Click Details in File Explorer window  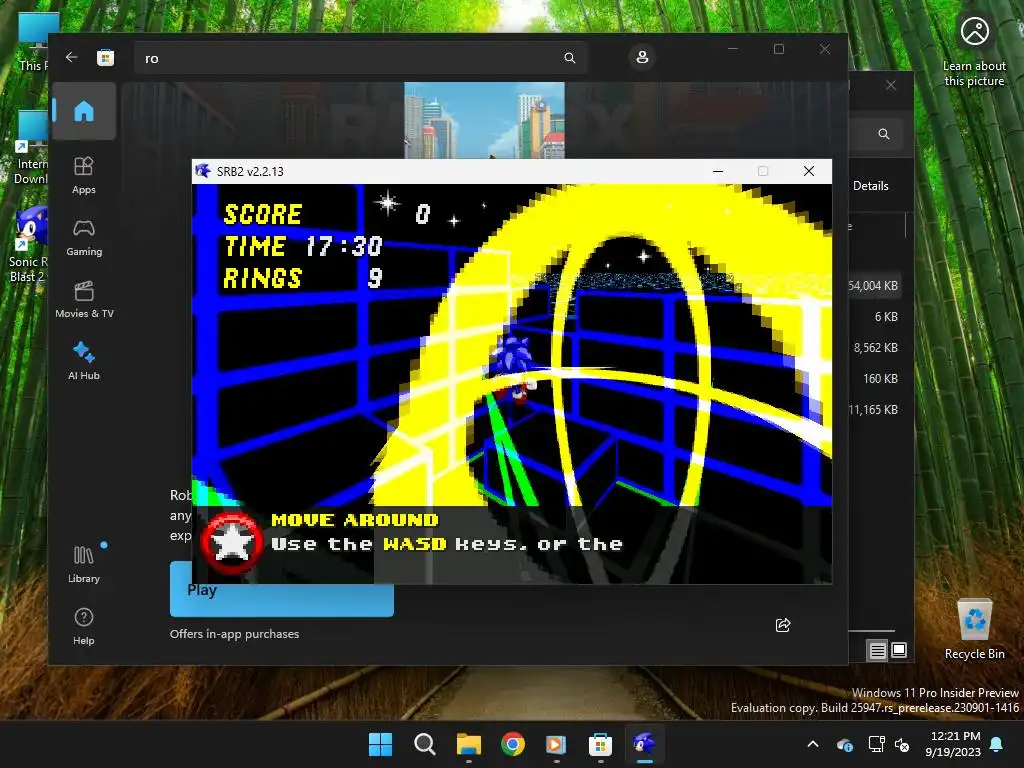[x=871, y=186]
